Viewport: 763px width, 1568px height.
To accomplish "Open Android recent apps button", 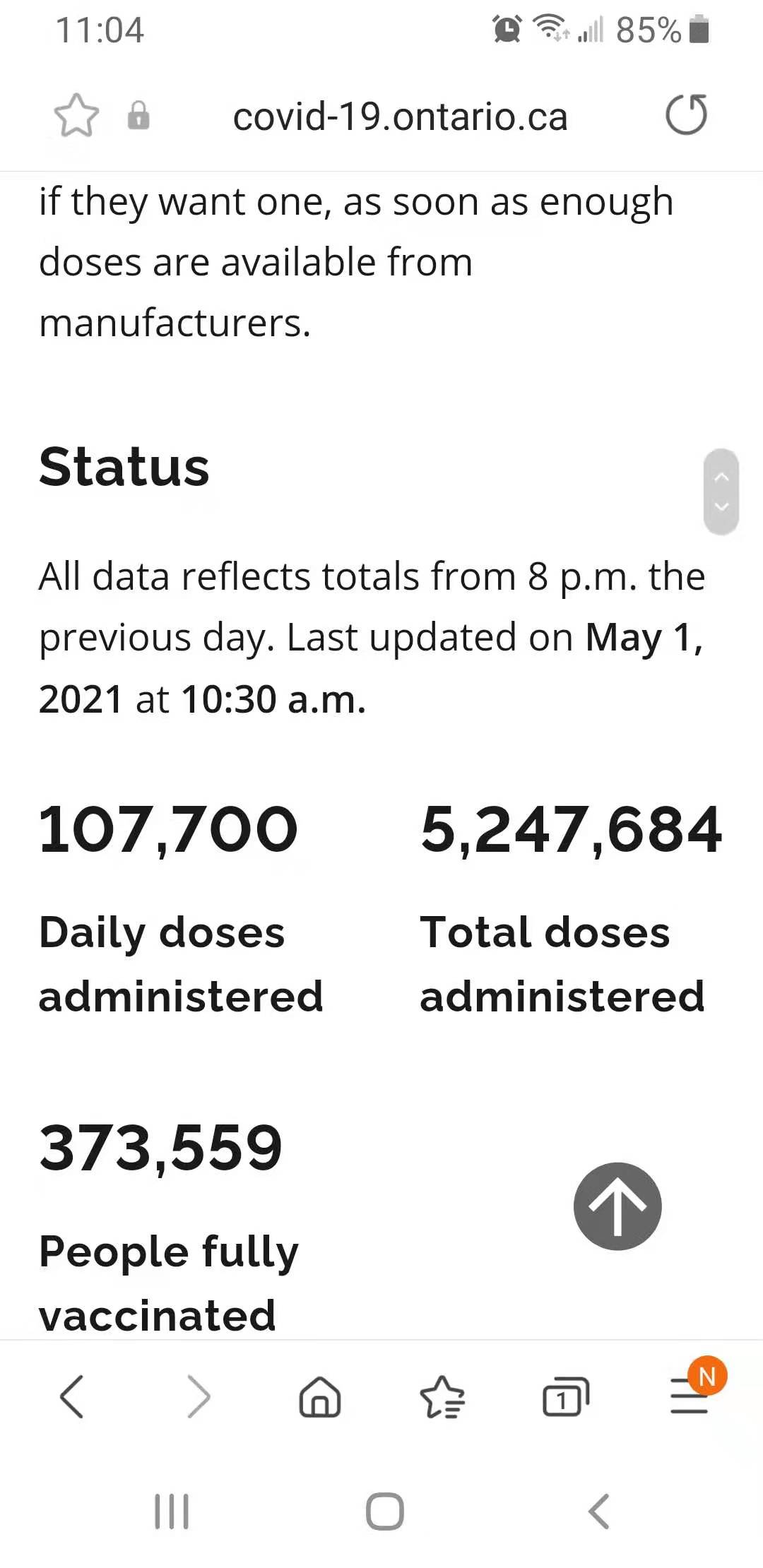I will [172, 1511].
